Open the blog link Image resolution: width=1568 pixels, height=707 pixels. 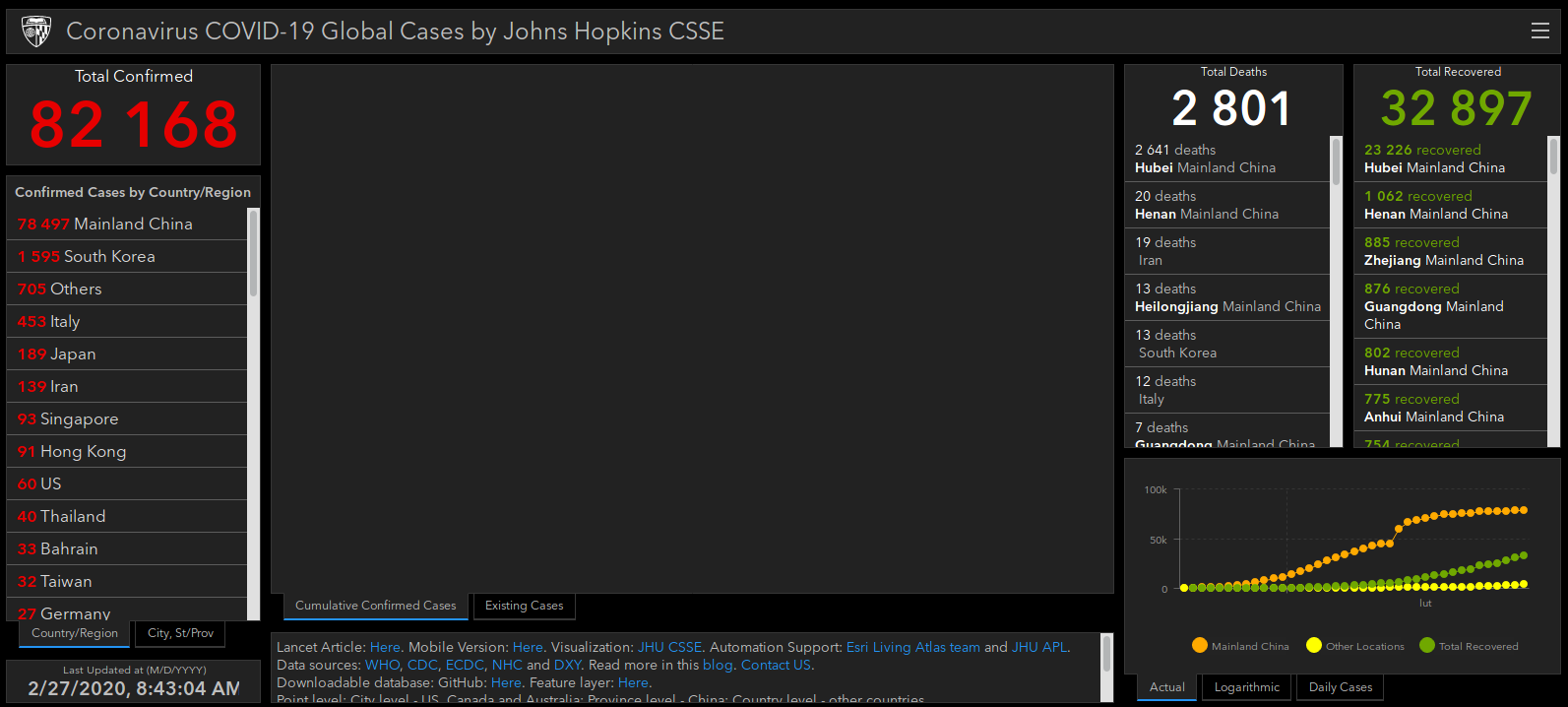pyautogui.click(x=718, y=665)
